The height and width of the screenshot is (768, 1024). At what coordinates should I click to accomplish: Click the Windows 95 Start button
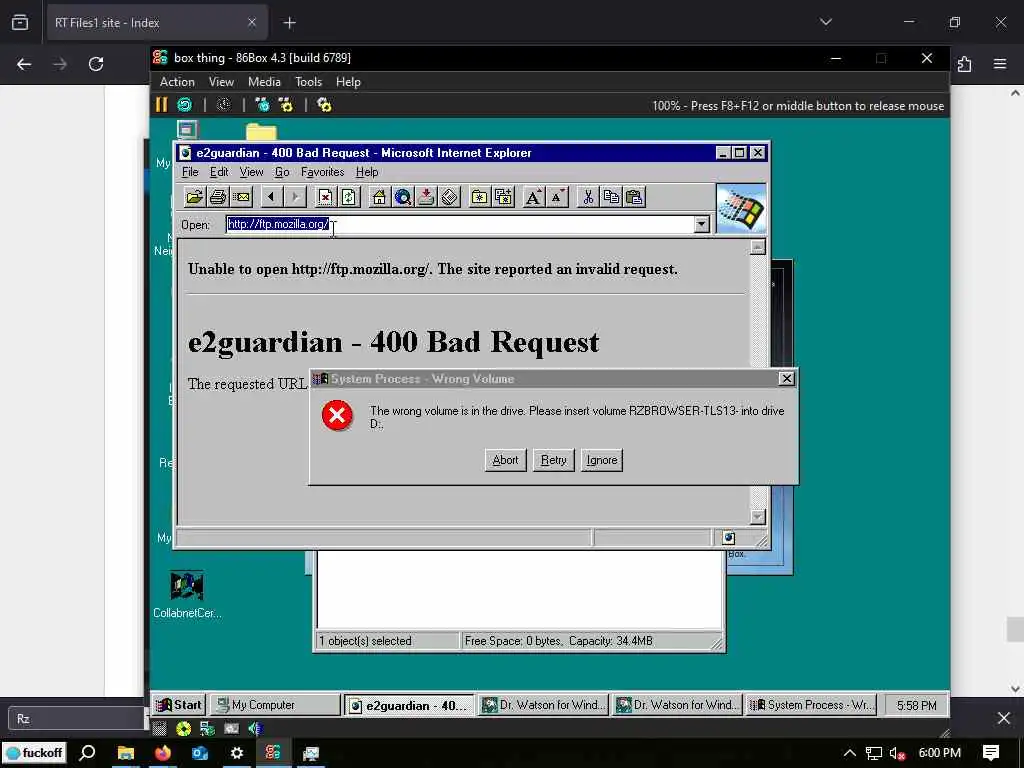(180, 705)
